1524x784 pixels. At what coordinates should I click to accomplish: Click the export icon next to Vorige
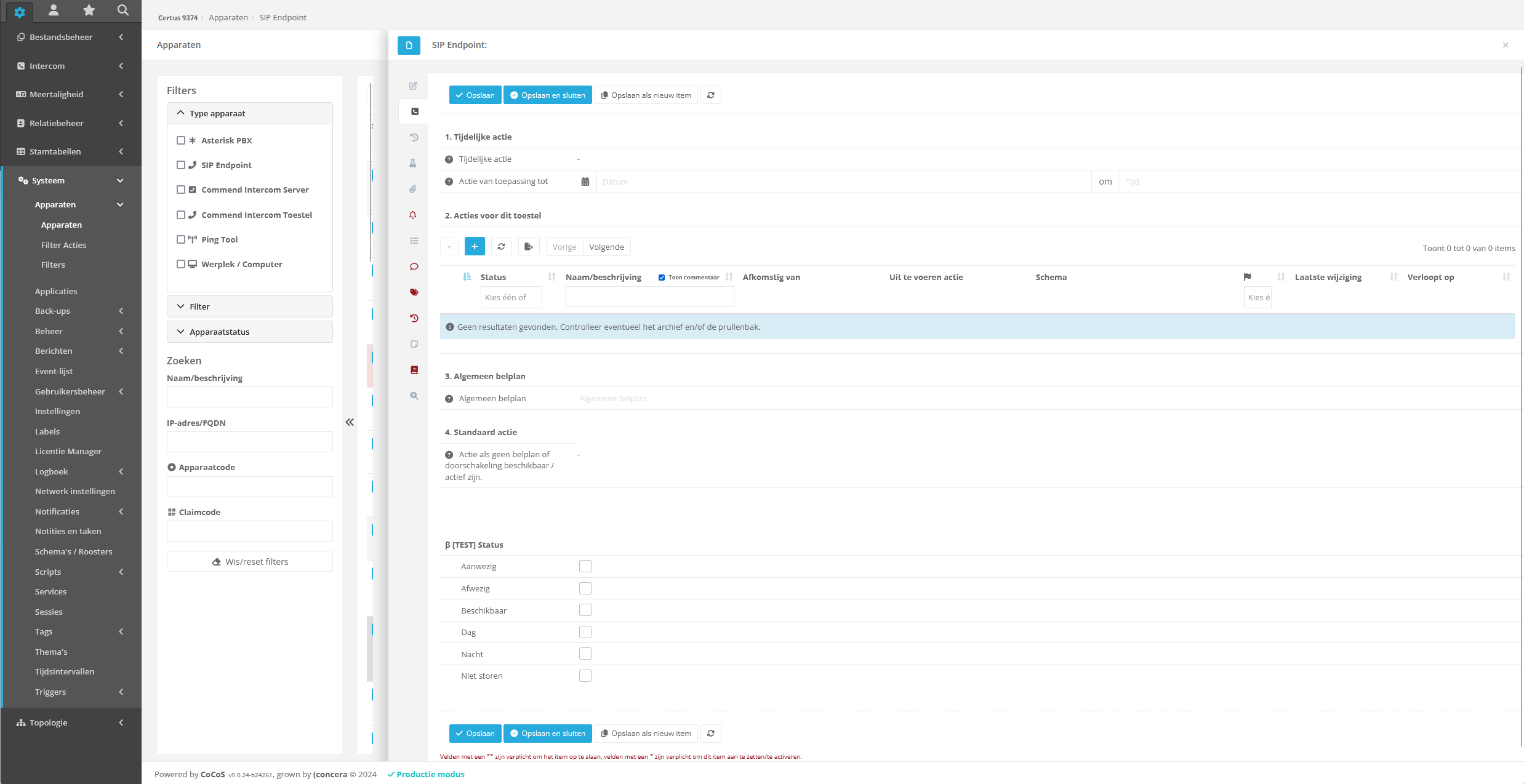[528, 247]
